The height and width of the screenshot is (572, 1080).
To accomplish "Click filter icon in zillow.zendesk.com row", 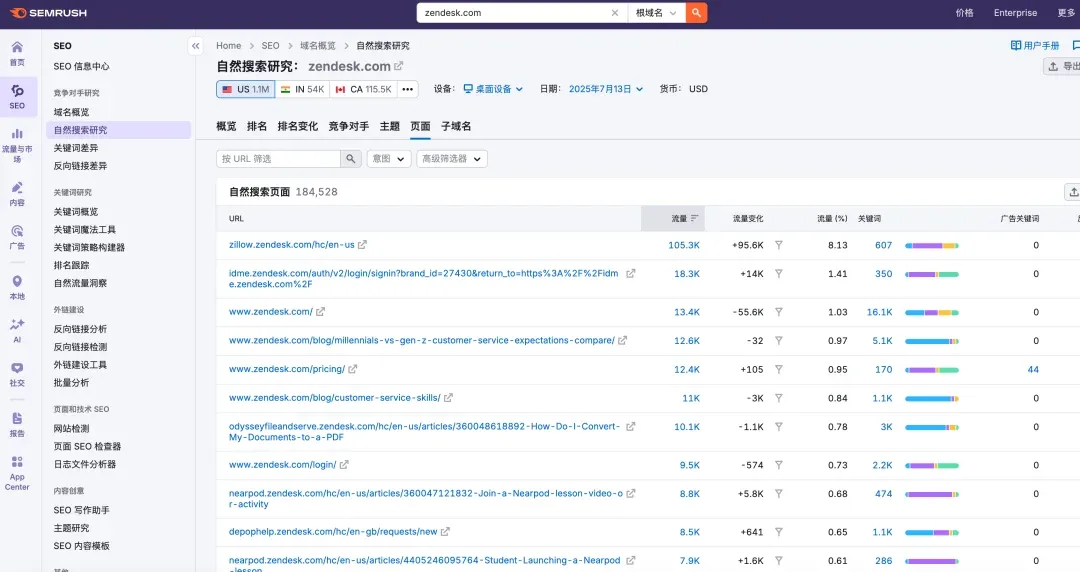I will pyautogui.click(x=779, y=245).
